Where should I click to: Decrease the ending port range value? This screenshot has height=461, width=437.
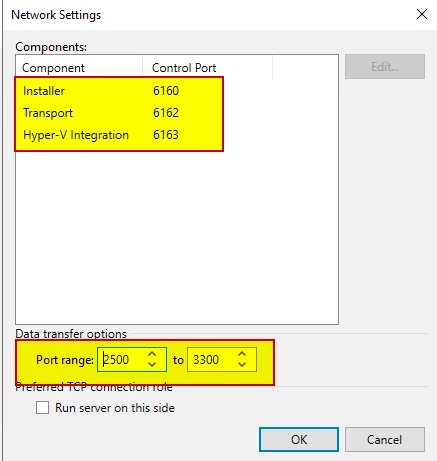(242, 364)
